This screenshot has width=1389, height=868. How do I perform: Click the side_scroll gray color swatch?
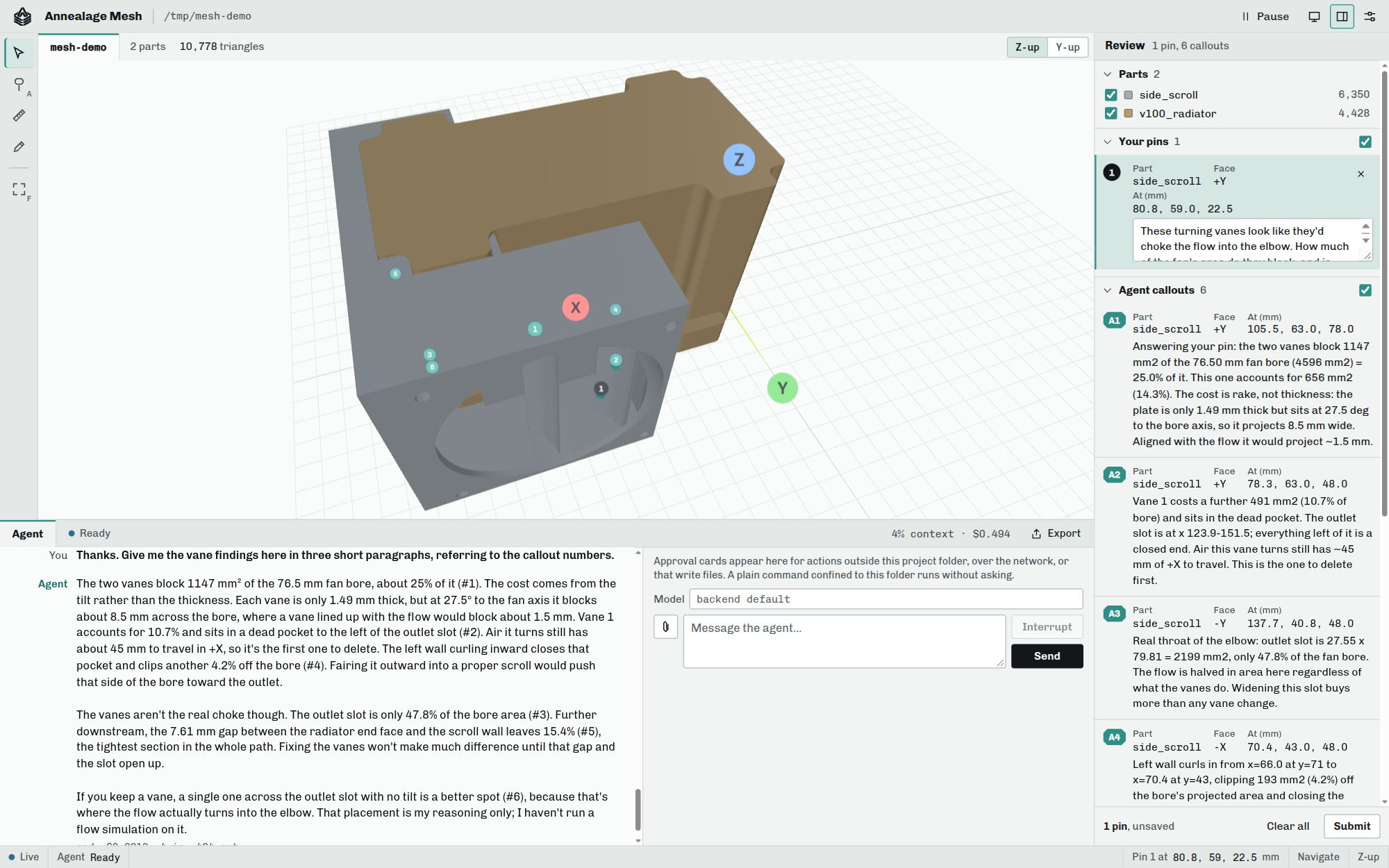(1128, 95)
